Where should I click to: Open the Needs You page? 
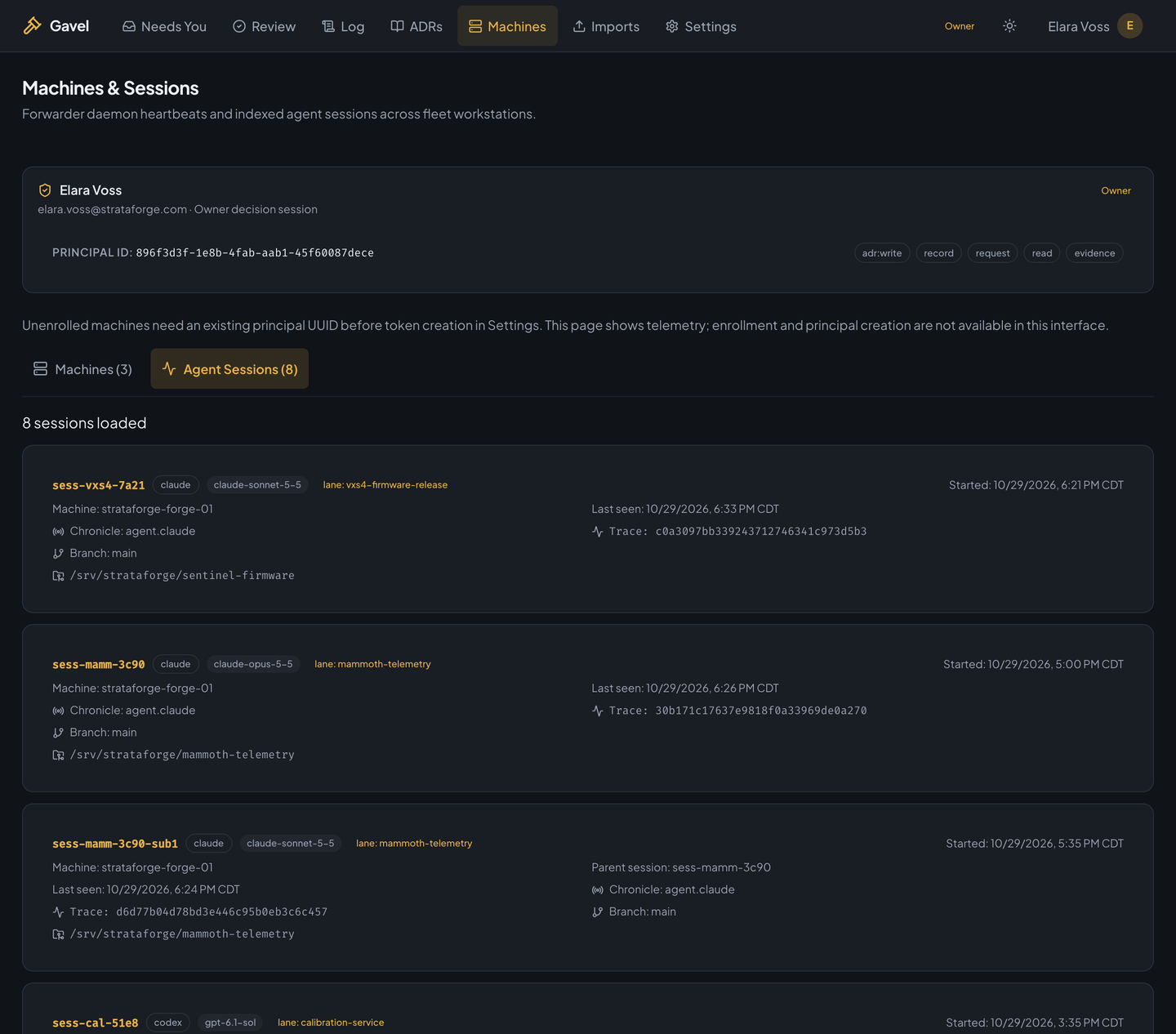click(x=164, y=26)
